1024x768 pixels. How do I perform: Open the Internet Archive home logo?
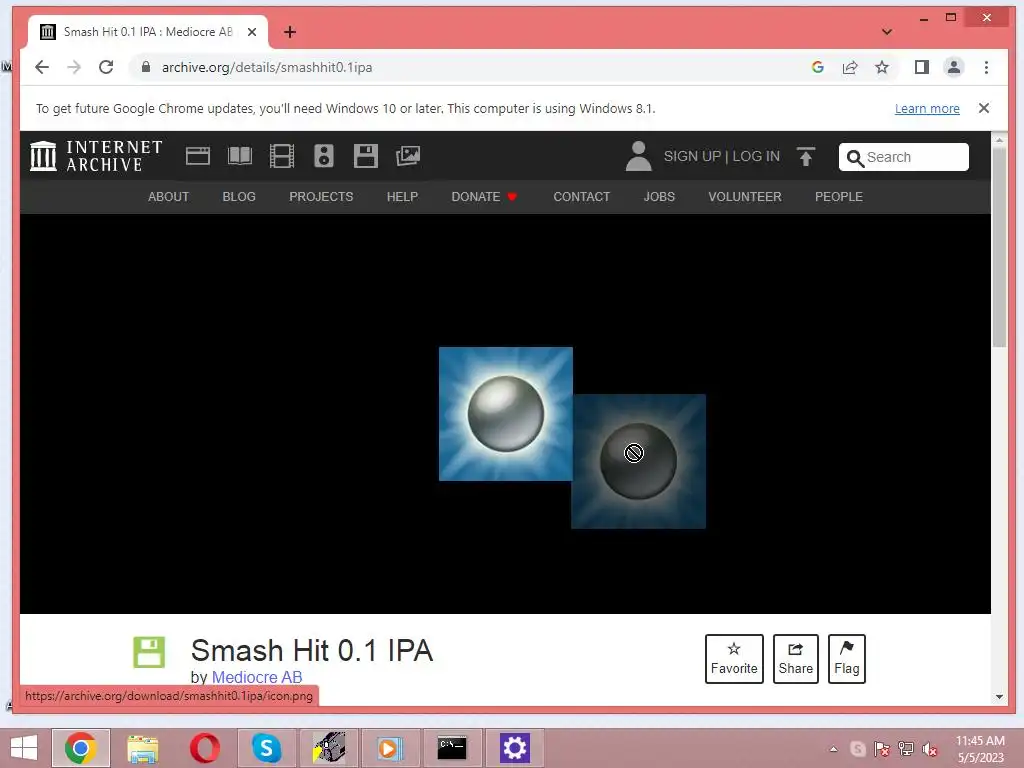tap(96, 156)
